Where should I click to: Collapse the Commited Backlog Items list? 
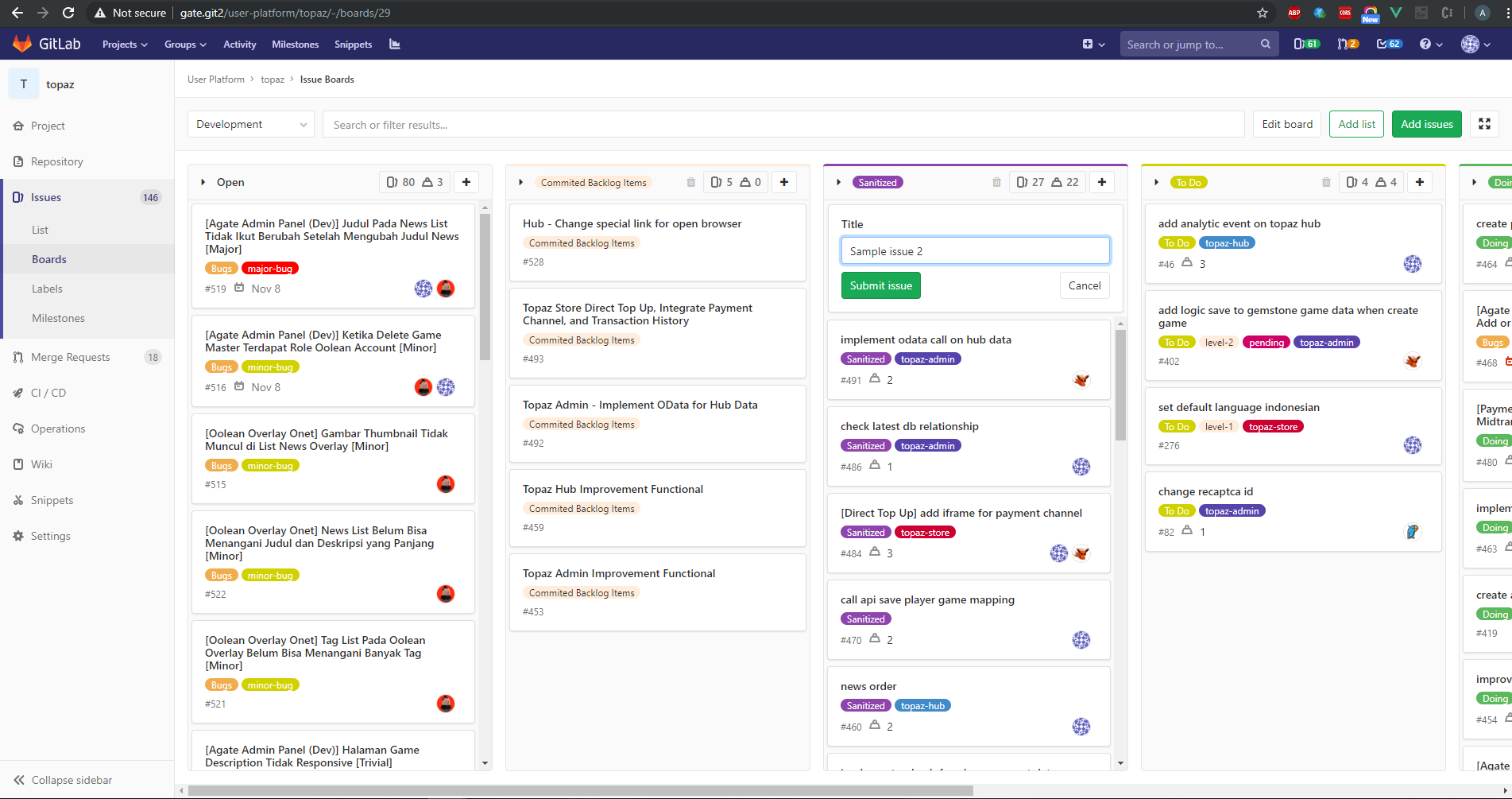pos(521,182)
